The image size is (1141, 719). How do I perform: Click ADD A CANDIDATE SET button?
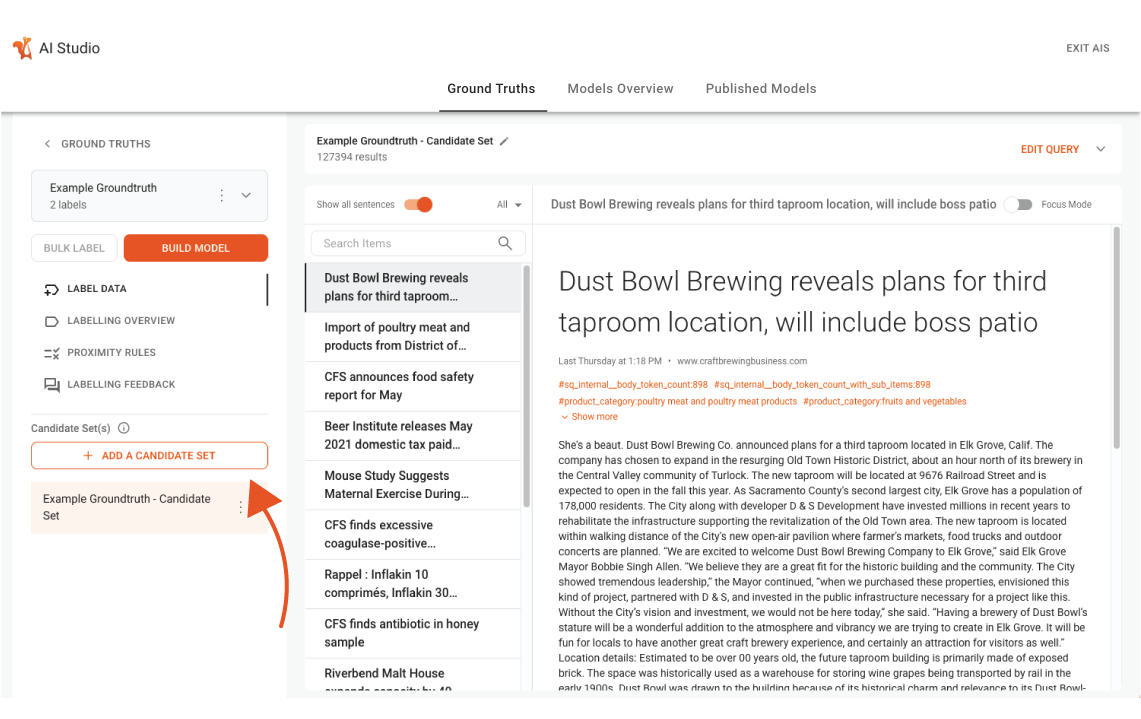[x=149, y=456]
